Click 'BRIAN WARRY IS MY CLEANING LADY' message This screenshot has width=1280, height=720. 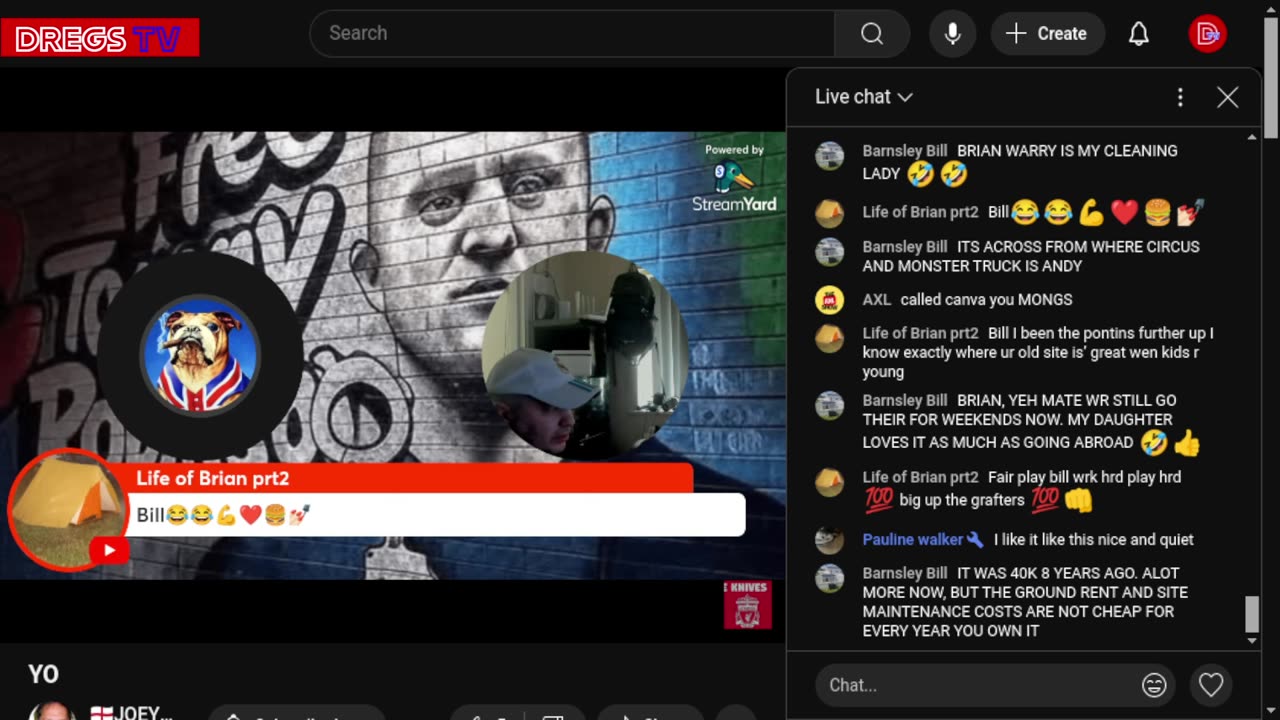[x=1020, y=162]
